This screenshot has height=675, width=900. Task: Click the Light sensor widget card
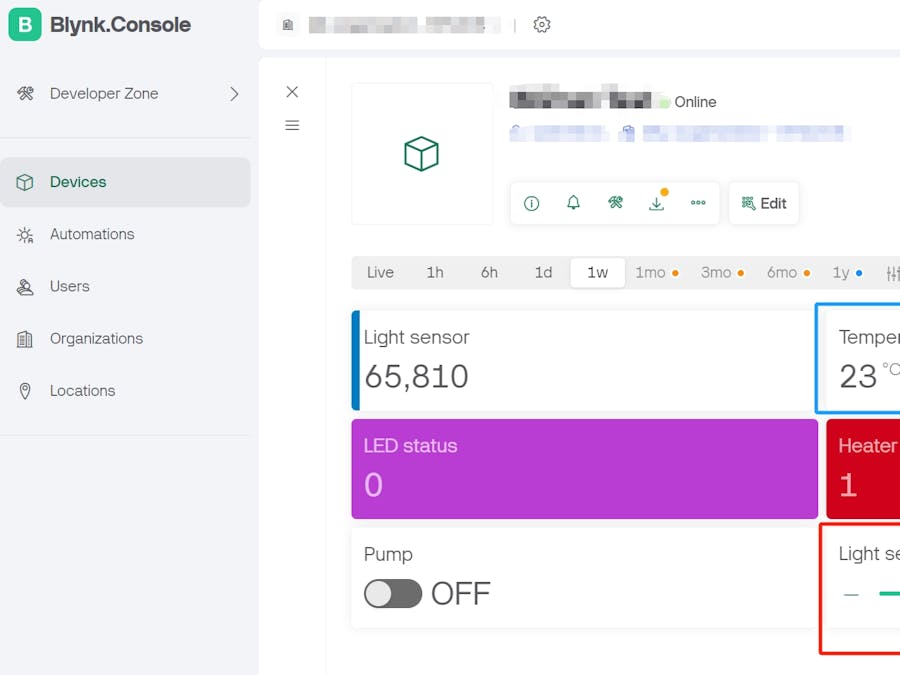tap(585, 360)
